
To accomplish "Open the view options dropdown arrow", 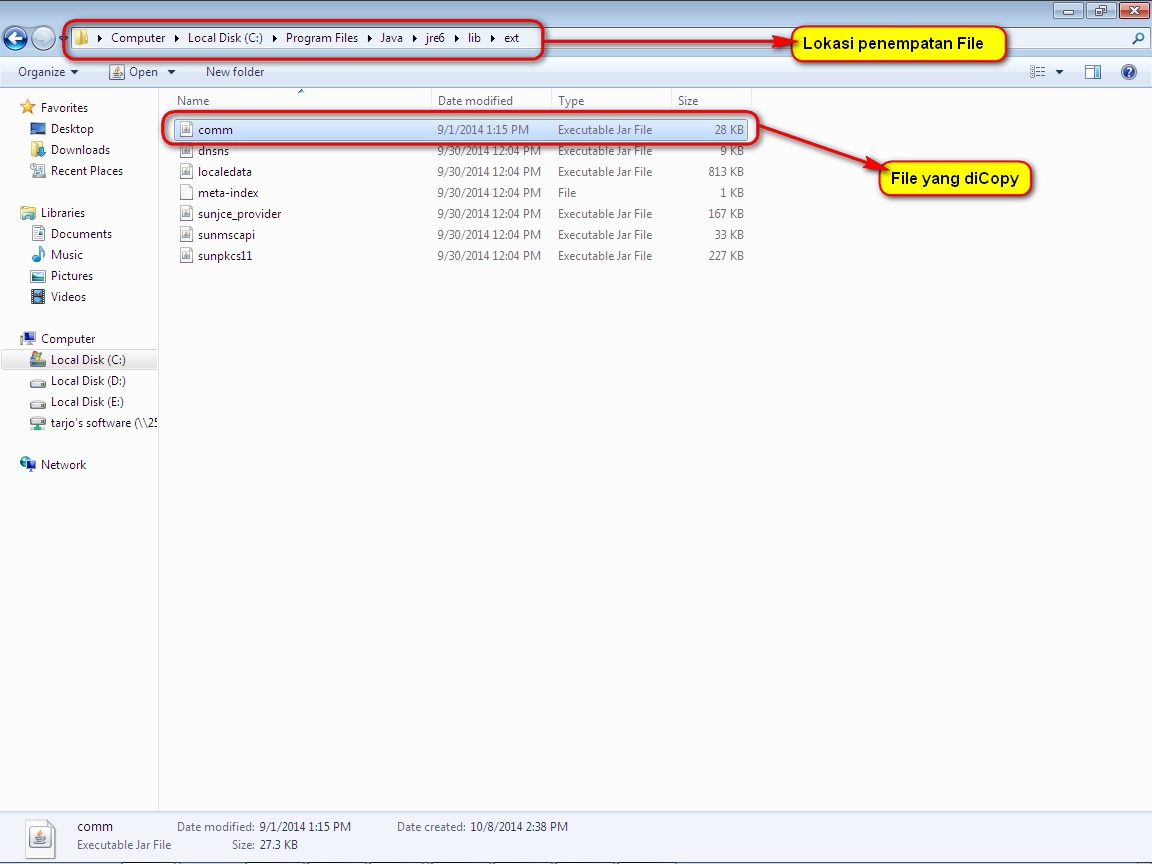I will click(1059, 72).
